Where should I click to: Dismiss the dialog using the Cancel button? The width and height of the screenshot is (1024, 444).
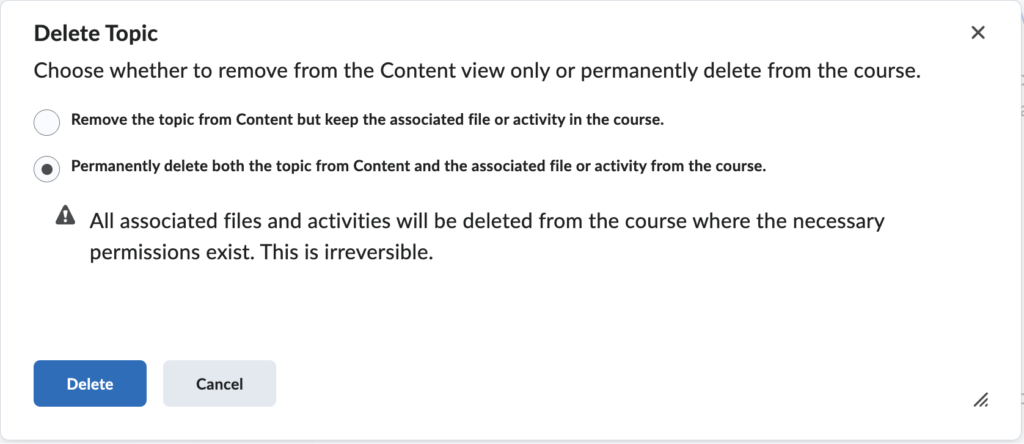pos(219,383)
